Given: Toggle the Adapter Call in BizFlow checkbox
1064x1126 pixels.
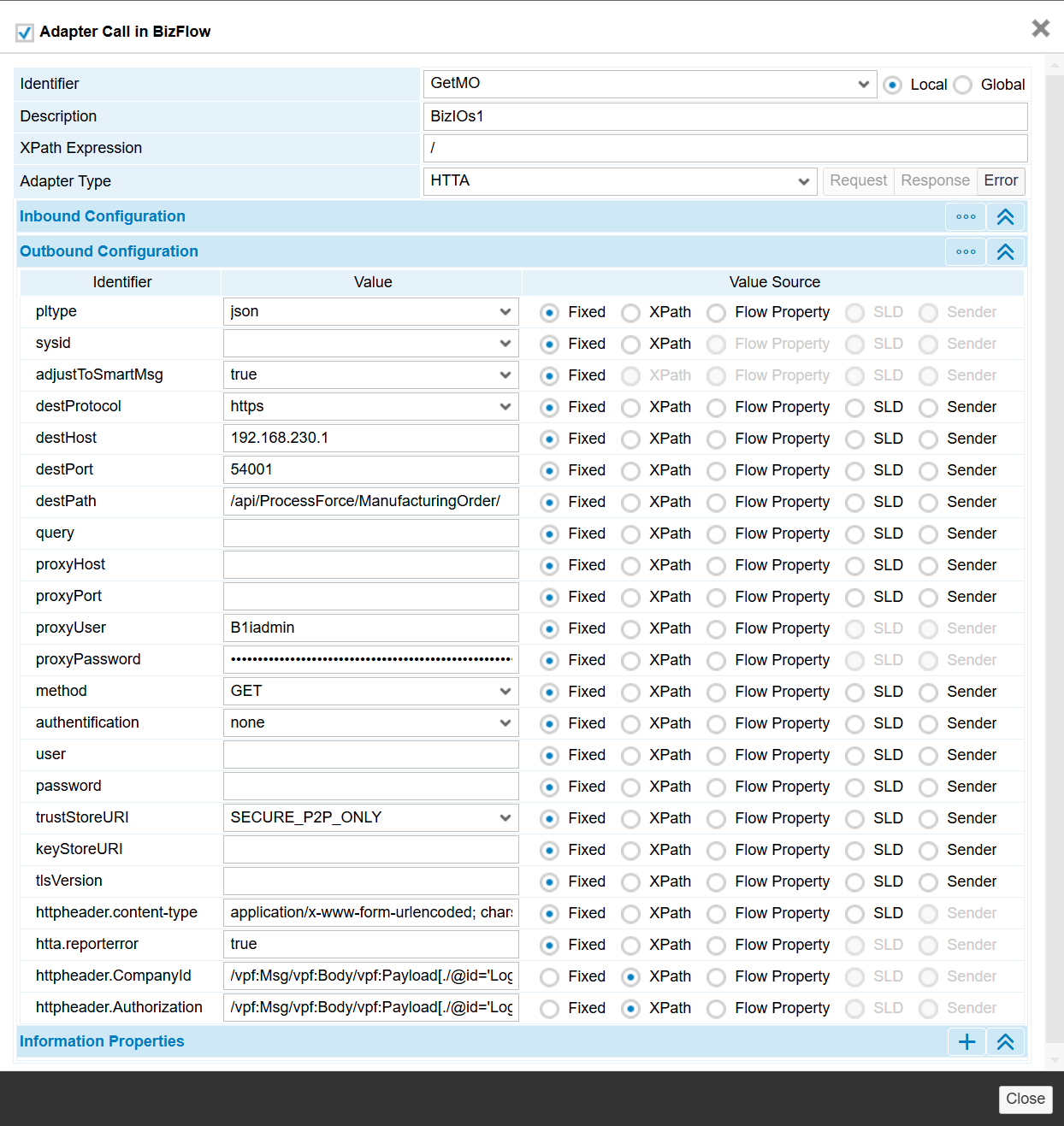Looking at the screenshot, I should tap(25, 32).
